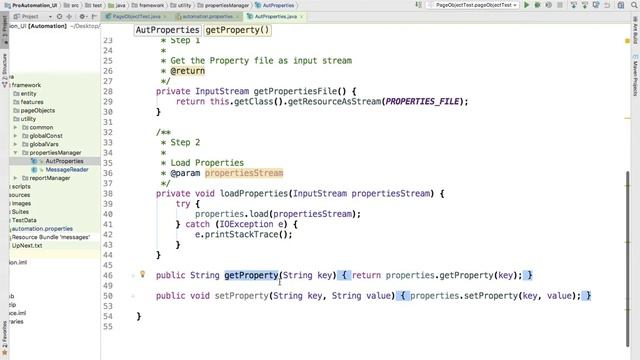Select the pageObjects folder
The width and height of the screenshot is (640, 360).
pos(34,111)
